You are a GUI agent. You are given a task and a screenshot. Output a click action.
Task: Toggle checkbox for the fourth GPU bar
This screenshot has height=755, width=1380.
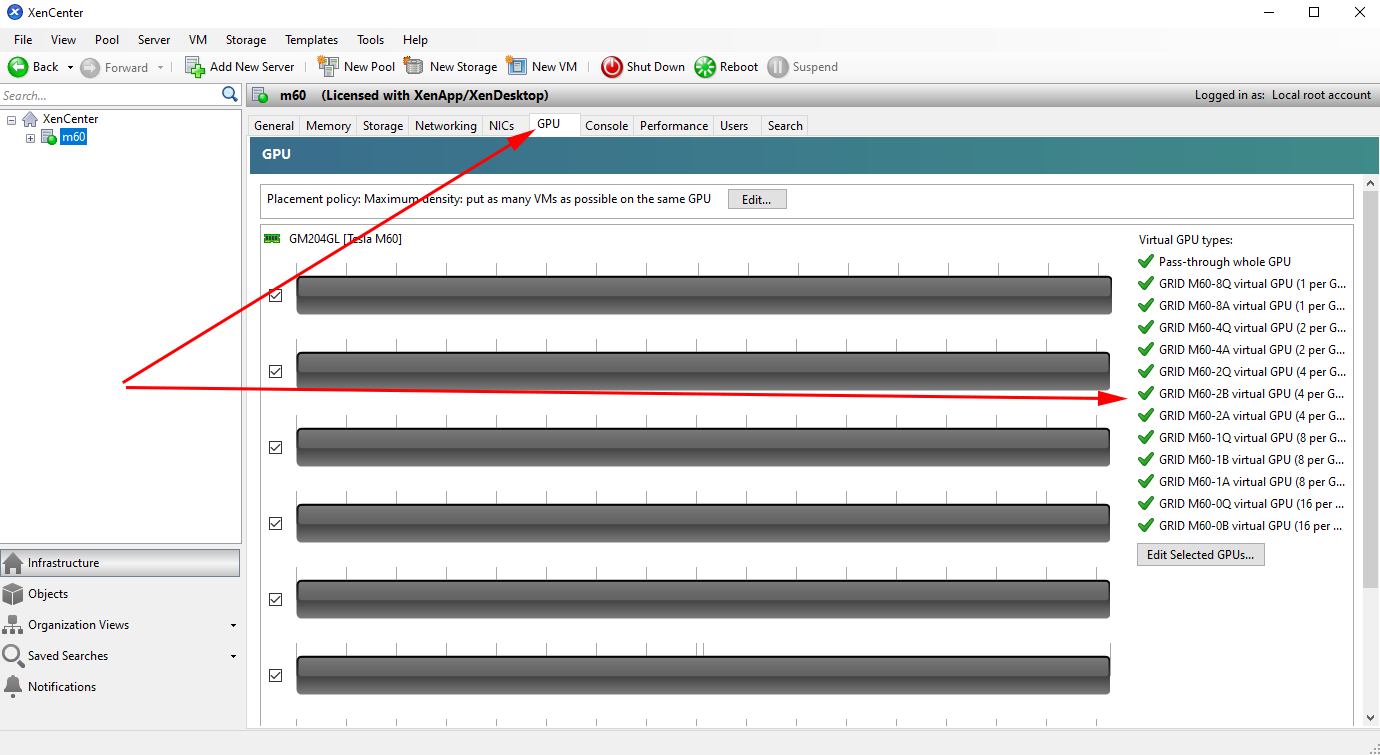[275, 523]
